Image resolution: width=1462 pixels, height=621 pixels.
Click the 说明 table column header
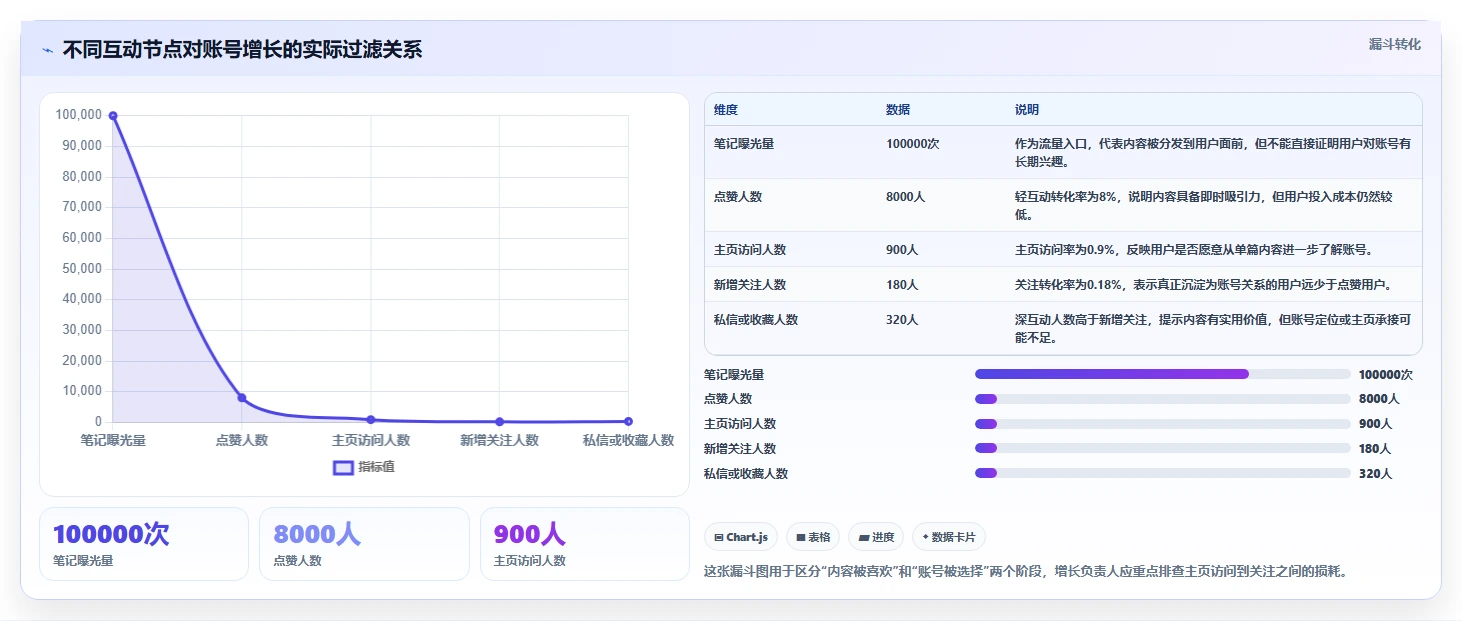click(1027, 110)
